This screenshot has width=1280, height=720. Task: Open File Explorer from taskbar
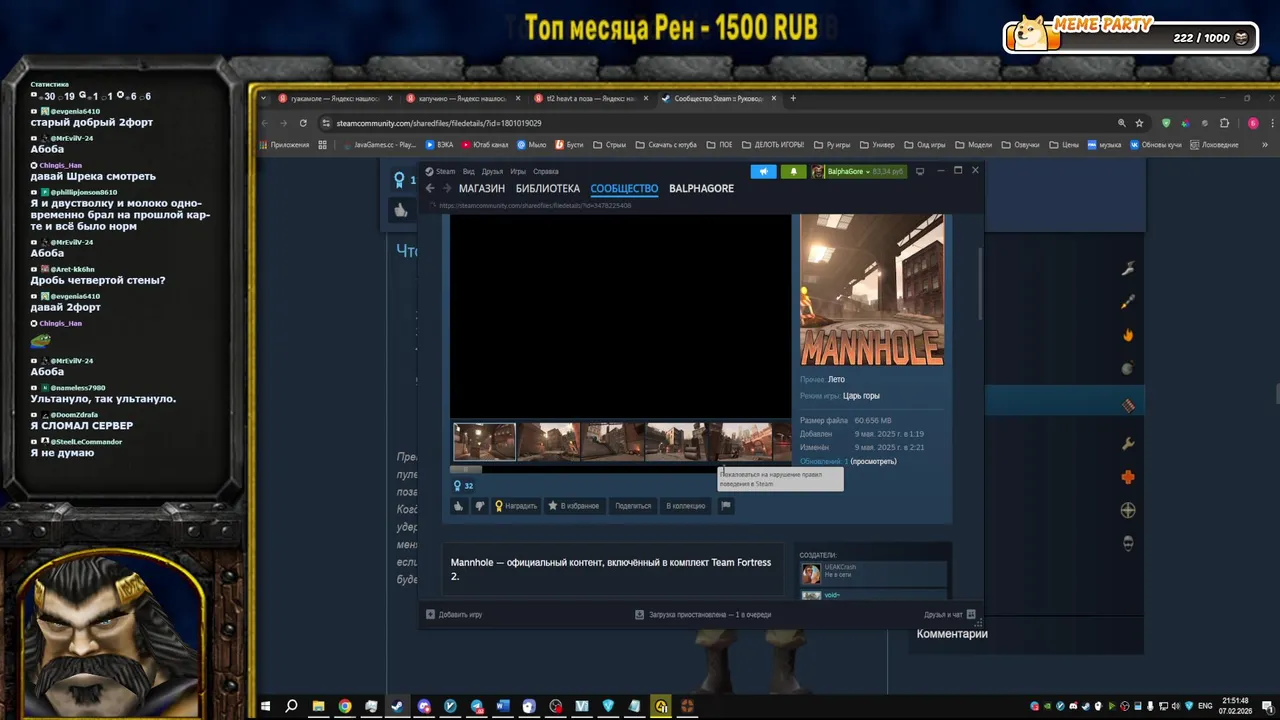pos(318,706)
